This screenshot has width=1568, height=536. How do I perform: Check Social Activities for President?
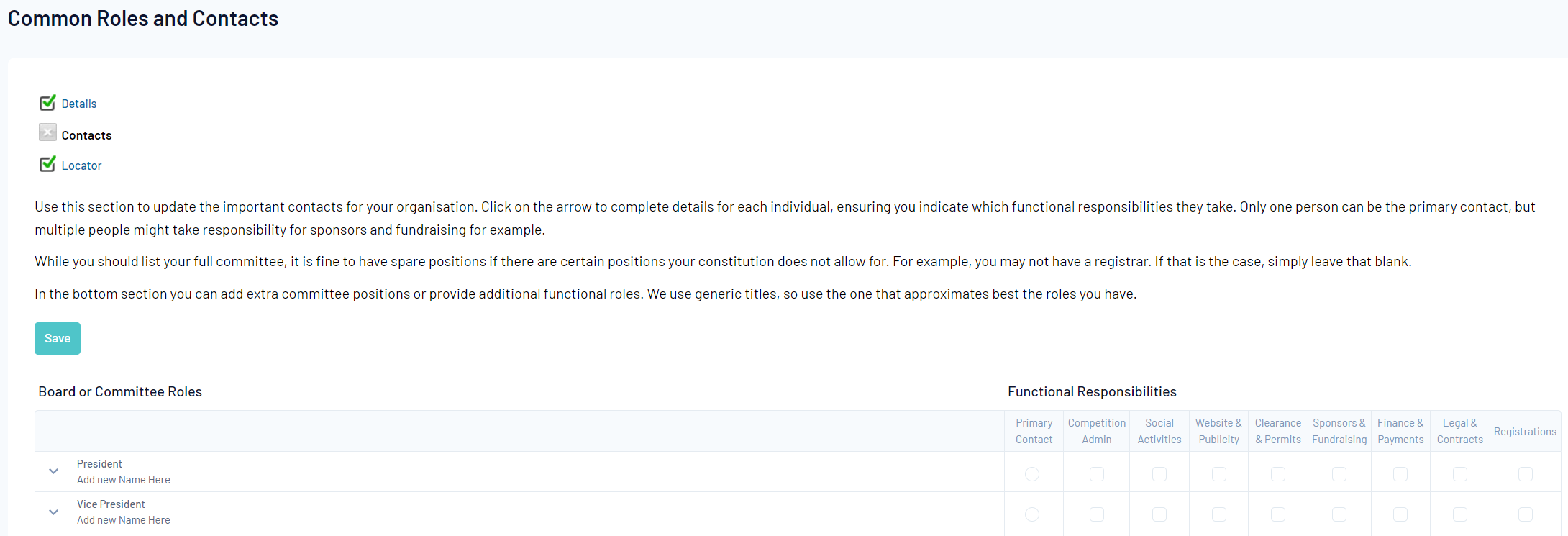1159,474
